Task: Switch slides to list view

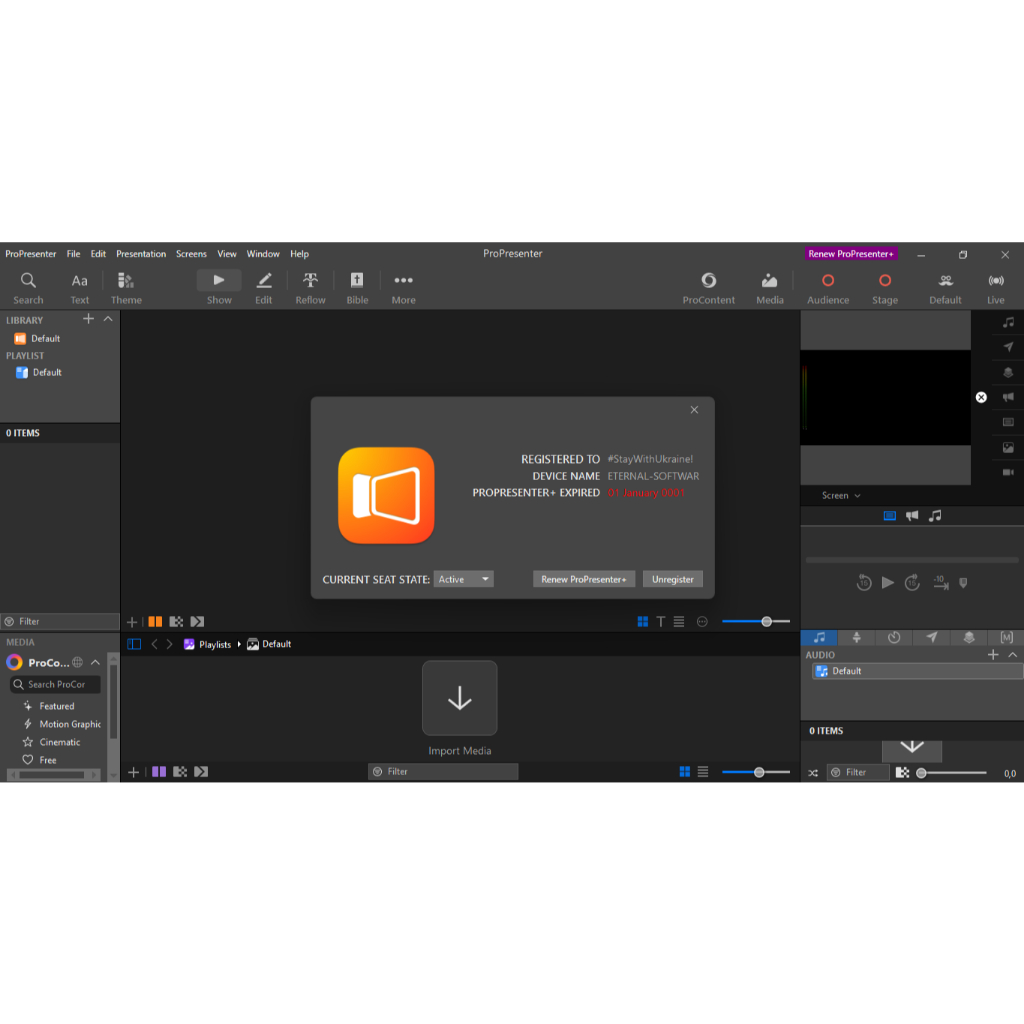Action: pos(679,622)
